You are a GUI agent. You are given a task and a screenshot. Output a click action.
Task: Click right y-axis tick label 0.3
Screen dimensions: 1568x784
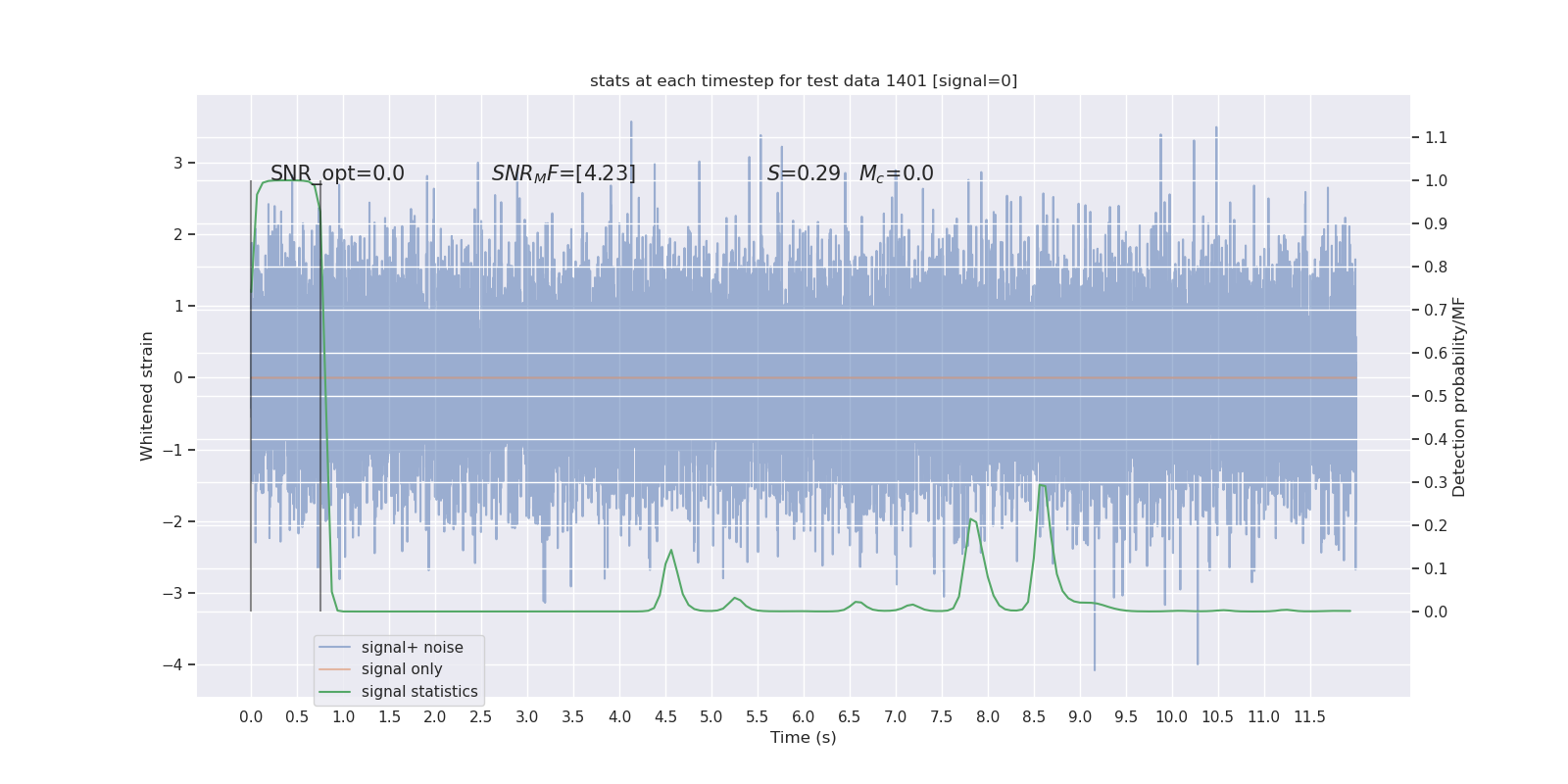1436,482
